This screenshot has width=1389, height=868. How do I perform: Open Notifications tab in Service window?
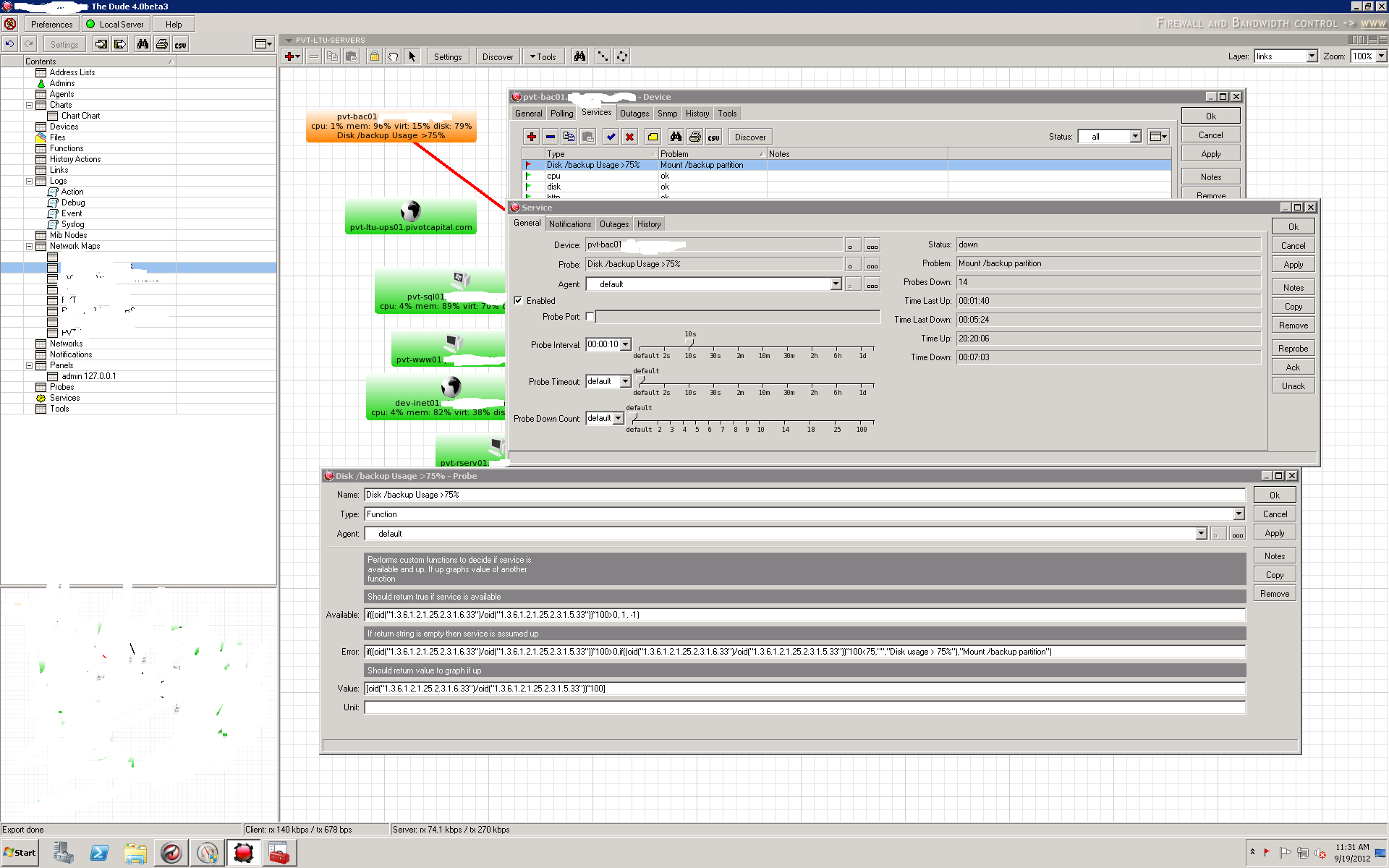[x=569, y=224]
